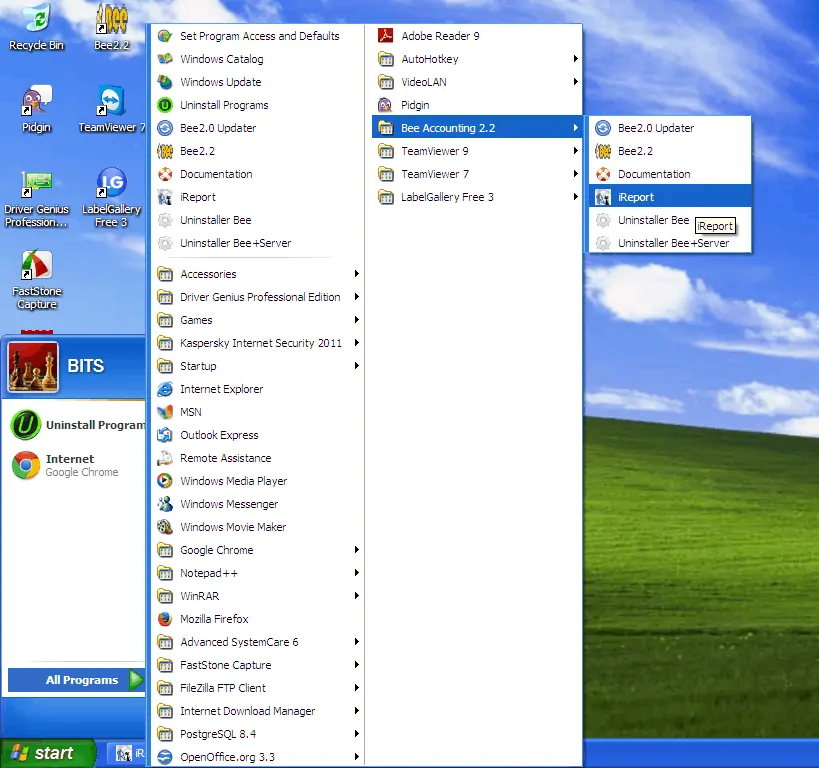Select Uninstaller Bee in Bee Accounting 2.2 submenu
The image size is (819, 768).
coord(670,219)
